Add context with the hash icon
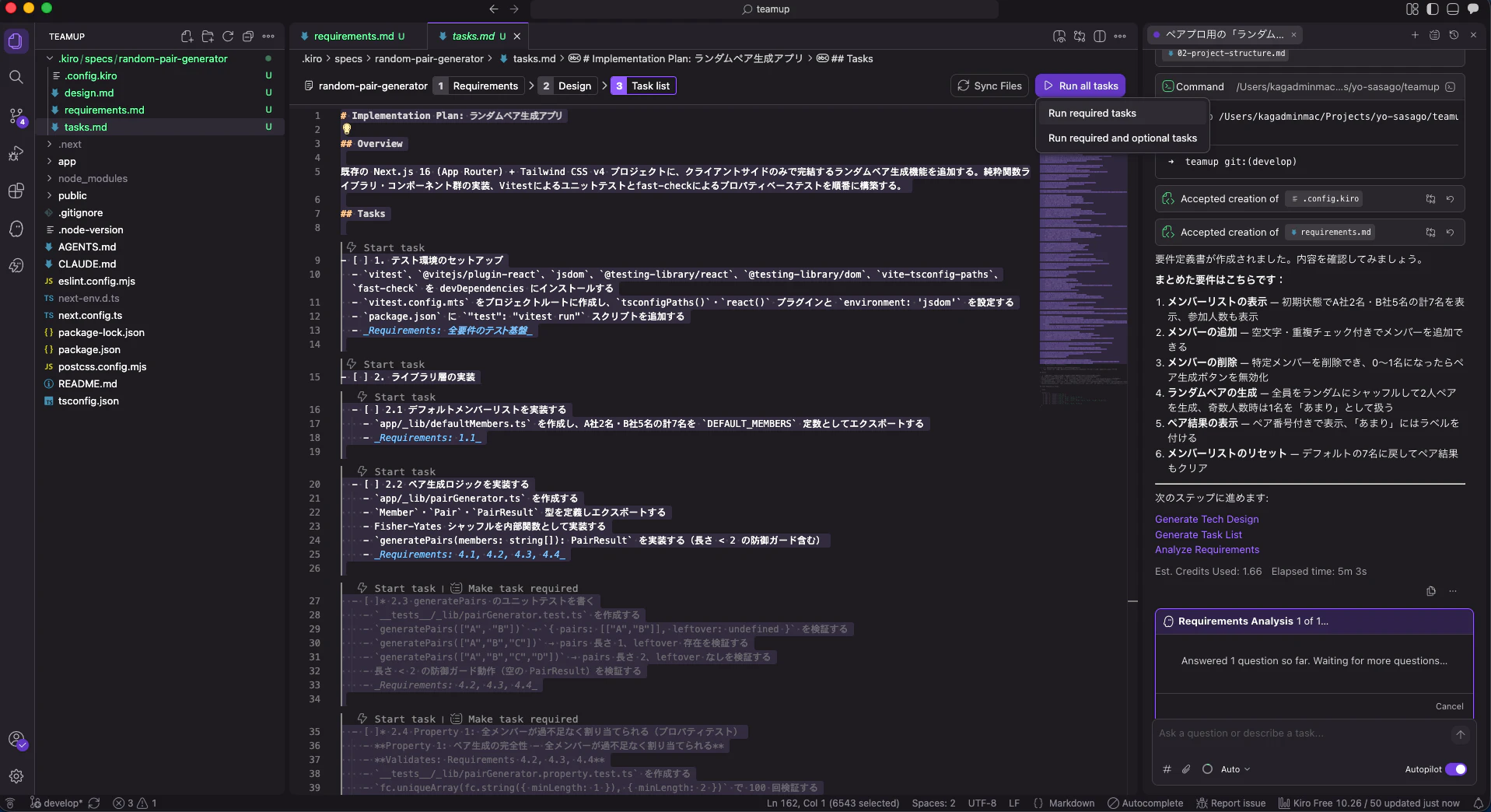 click(1167, 769)
